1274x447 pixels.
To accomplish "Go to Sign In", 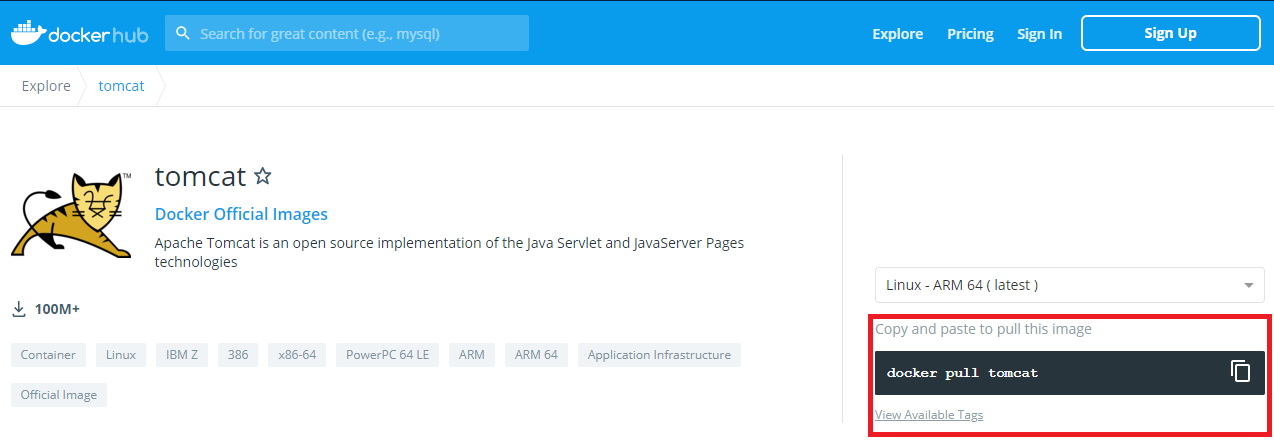I will [1039, 33].
